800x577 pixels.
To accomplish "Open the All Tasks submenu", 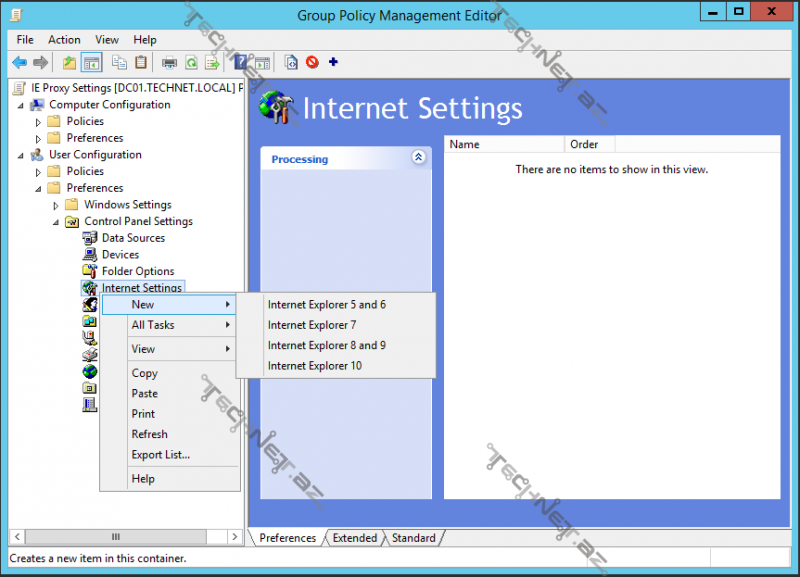I will [x=153, y=325].
